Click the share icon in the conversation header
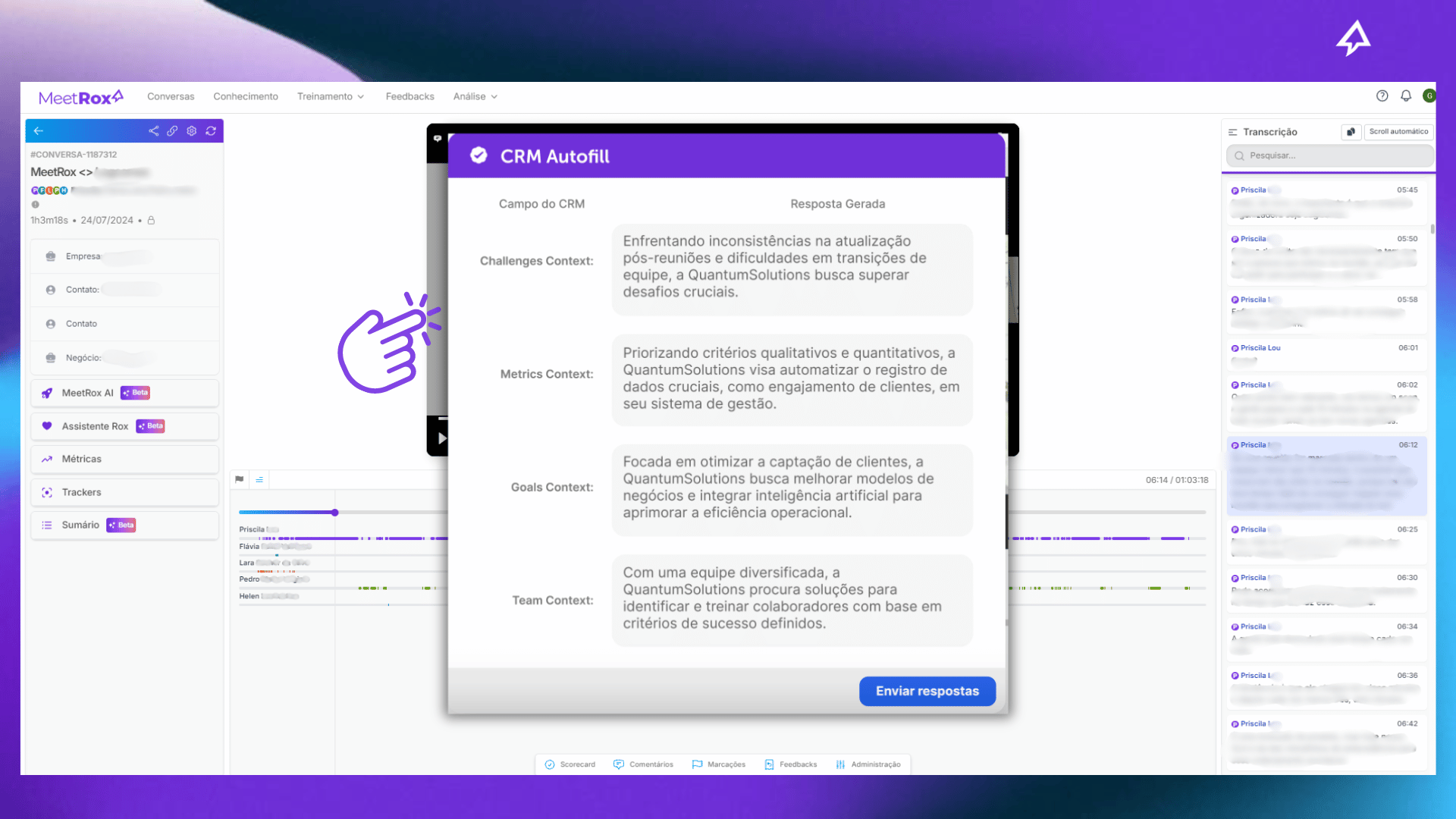Viewport: 1456px width, 819px height. 154,130
